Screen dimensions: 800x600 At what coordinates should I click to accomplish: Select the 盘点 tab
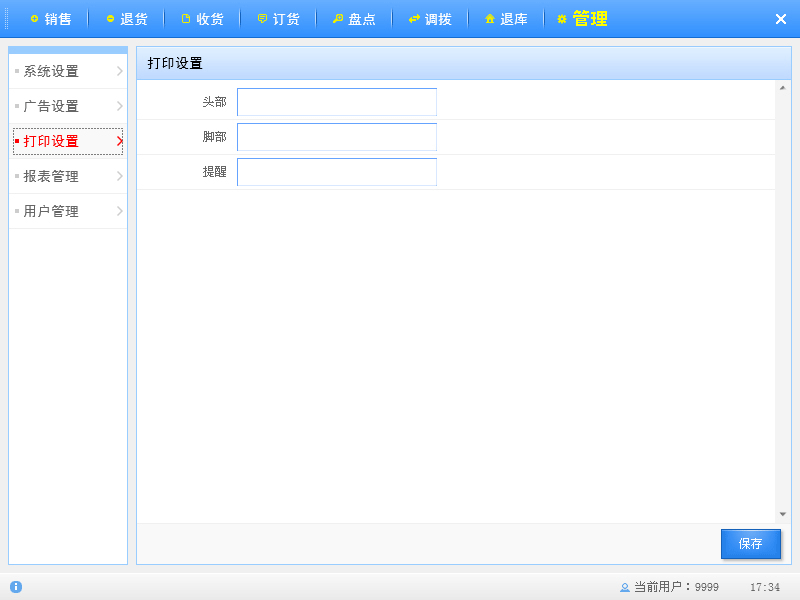(355, 19)
